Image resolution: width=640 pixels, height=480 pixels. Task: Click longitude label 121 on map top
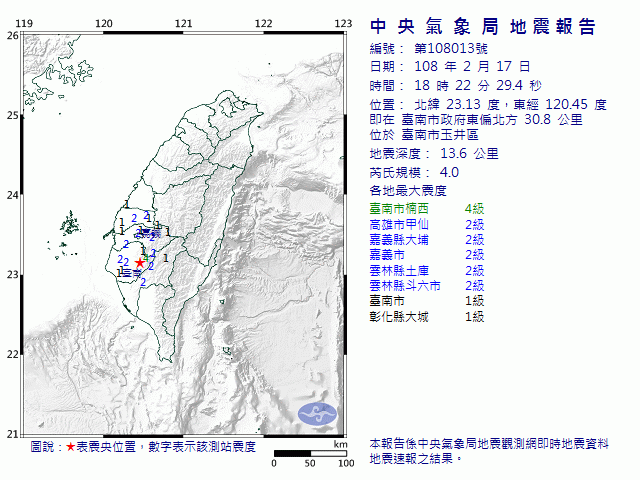tap(183, 24)
